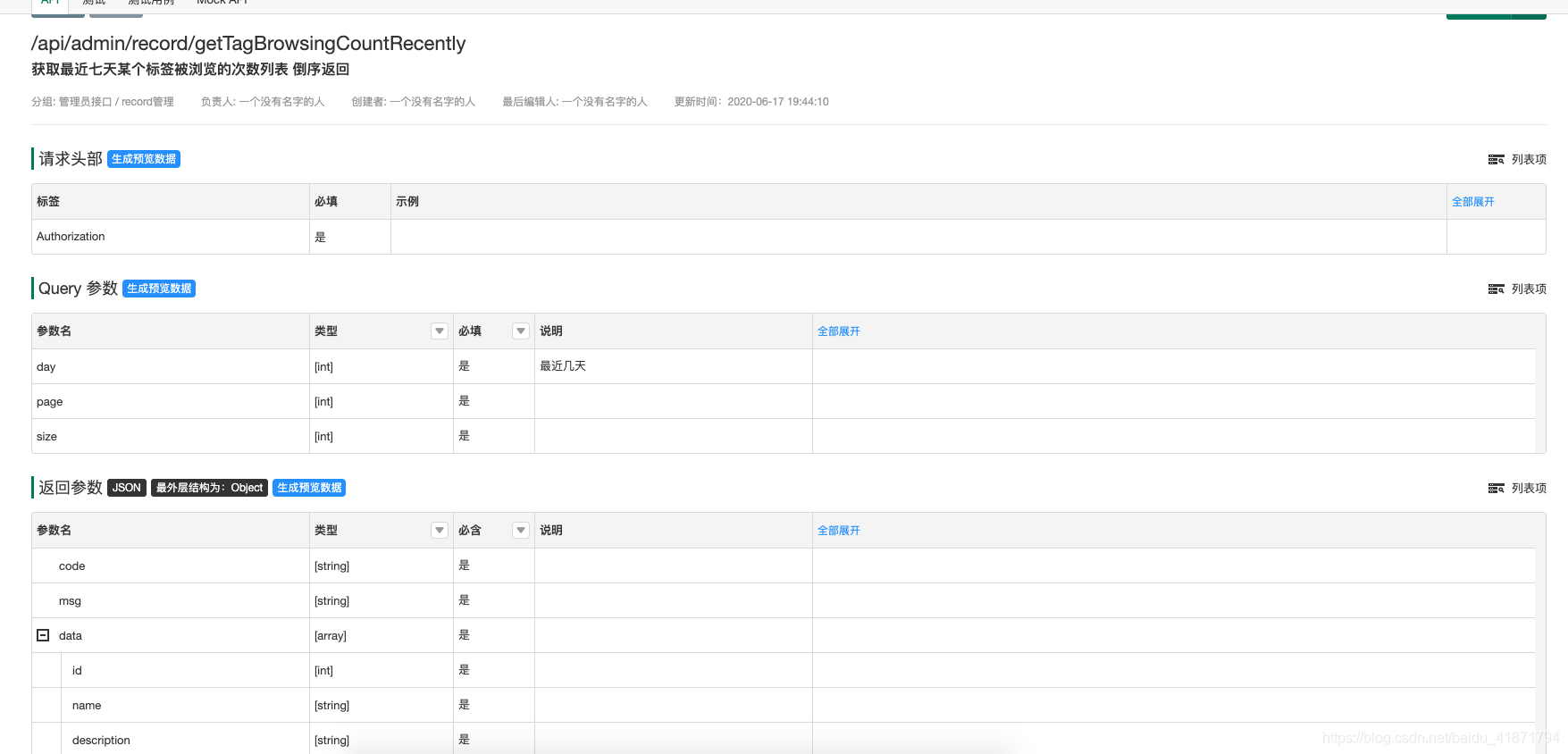Click the 更新时间 2020-06-17 text
This screenshot has width=1568, height=754.
coord(751,102)
